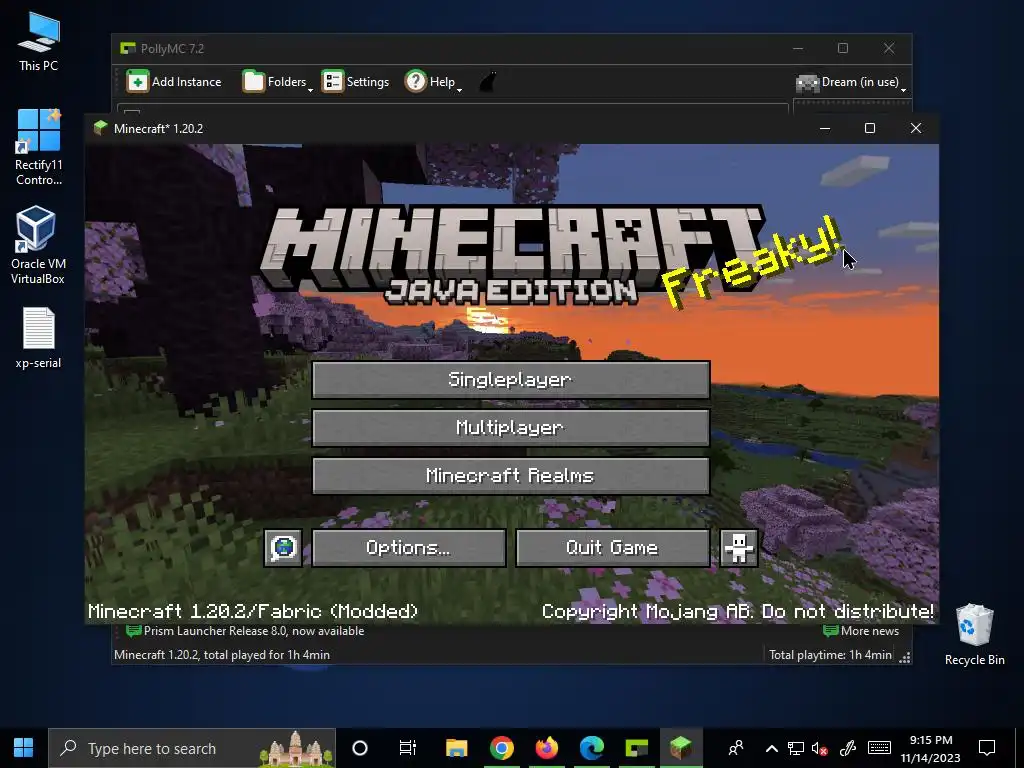Close the PollyMC window

[x=889, y=48]
